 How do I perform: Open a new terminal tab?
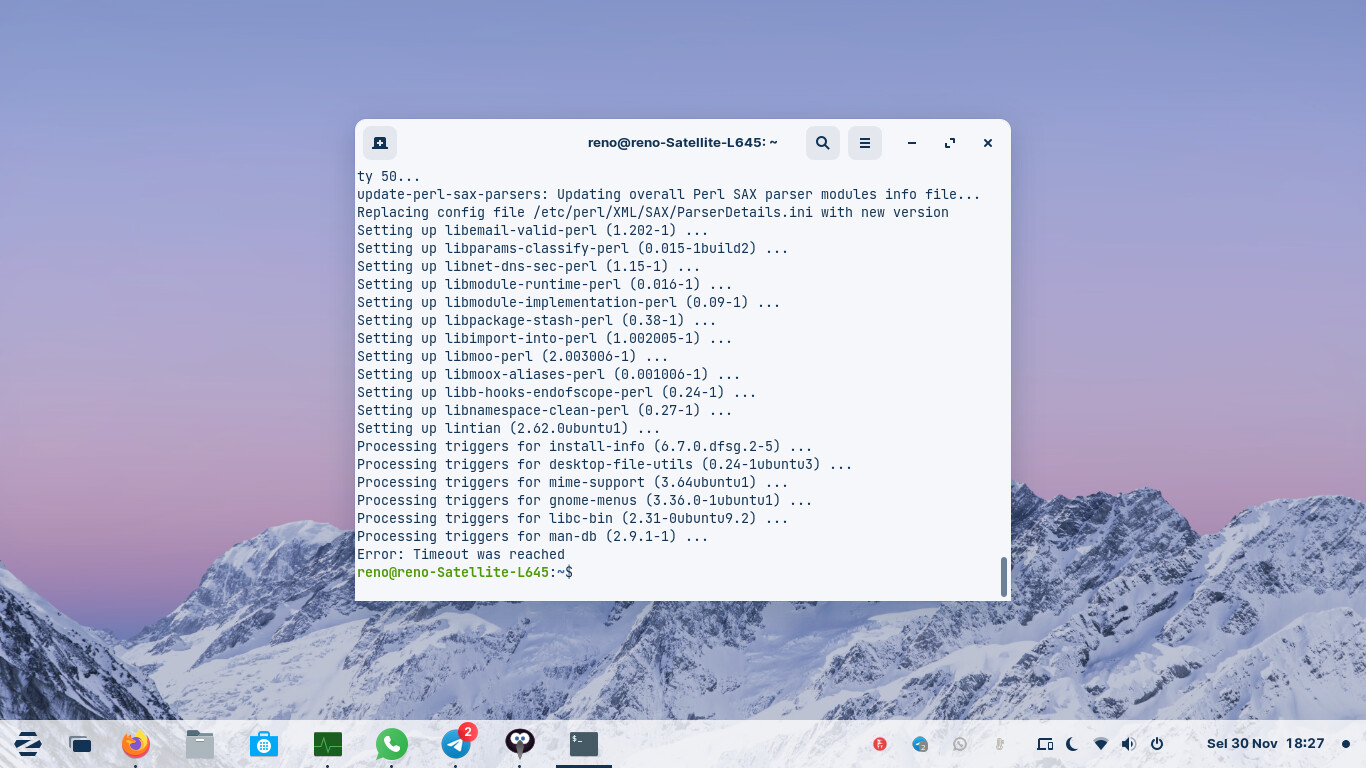tap(380, 143)
